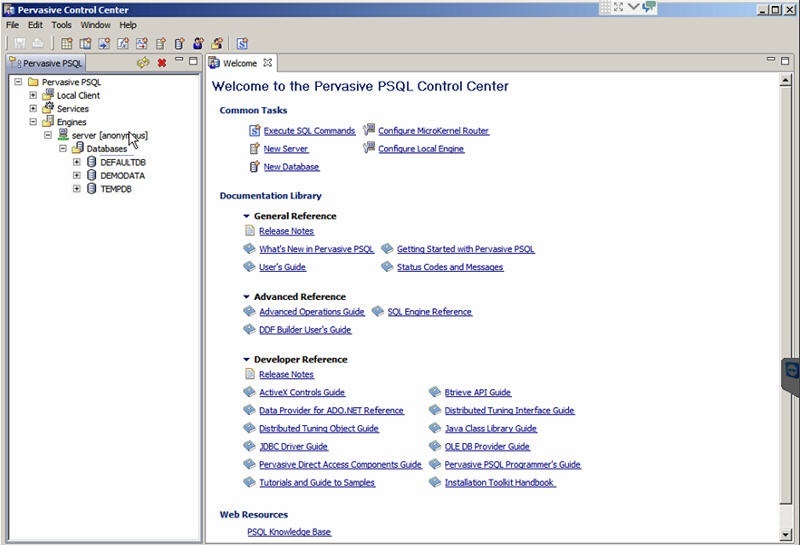800x545 pixels.
Task: Click the book icon beside Btrieve API Guide
Action: tap(435, 392)
